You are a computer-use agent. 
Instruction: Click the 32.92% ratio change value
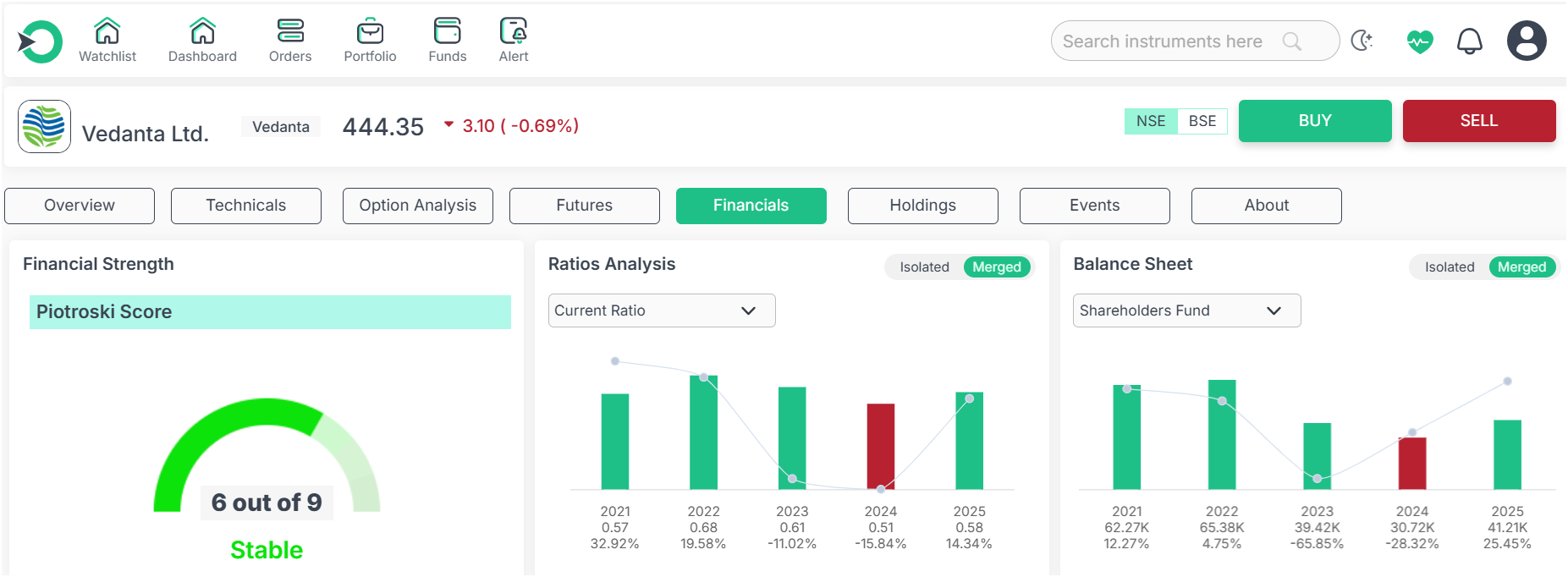coord(615,544)
